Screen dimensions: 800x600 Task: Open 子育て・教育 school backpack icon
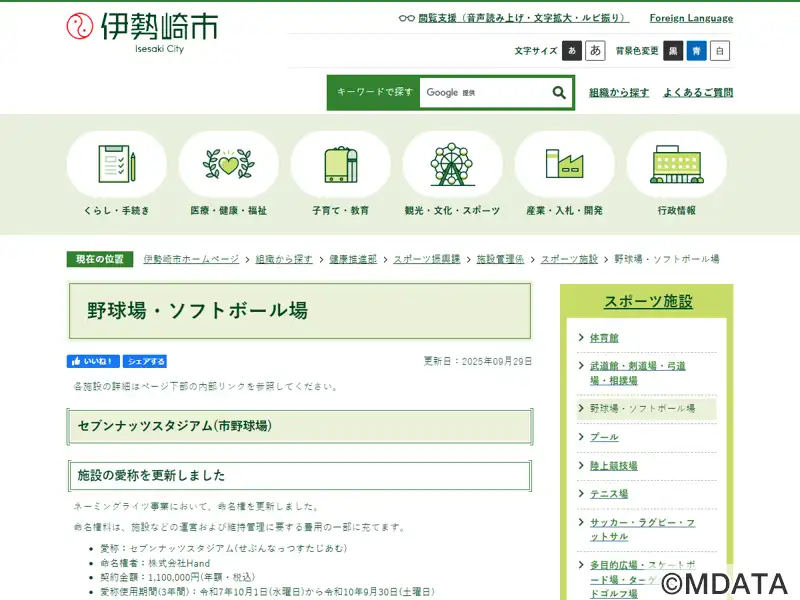tap(341, 164)
